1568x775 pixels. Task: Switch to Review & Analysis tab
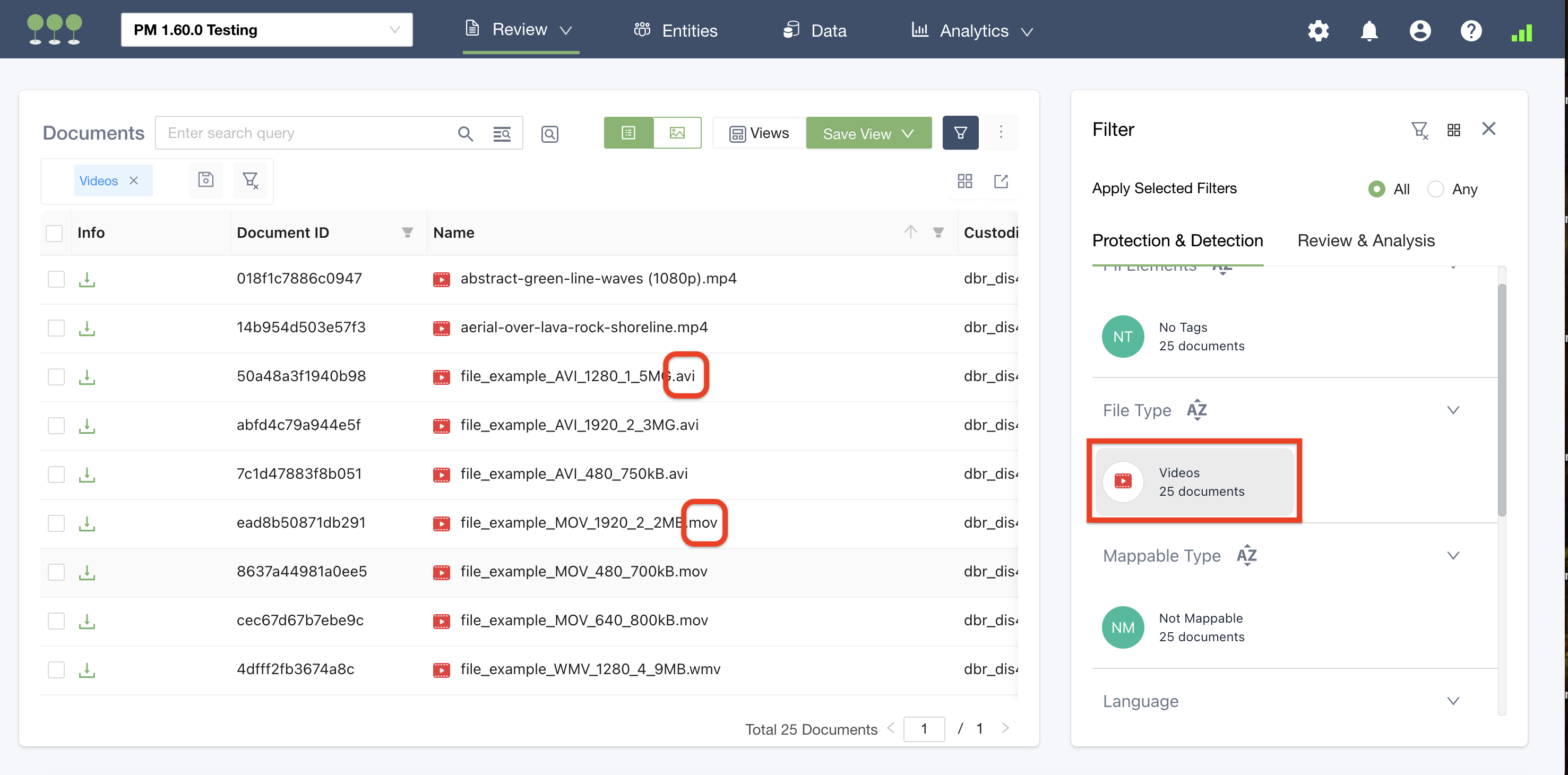(1365, 240)
